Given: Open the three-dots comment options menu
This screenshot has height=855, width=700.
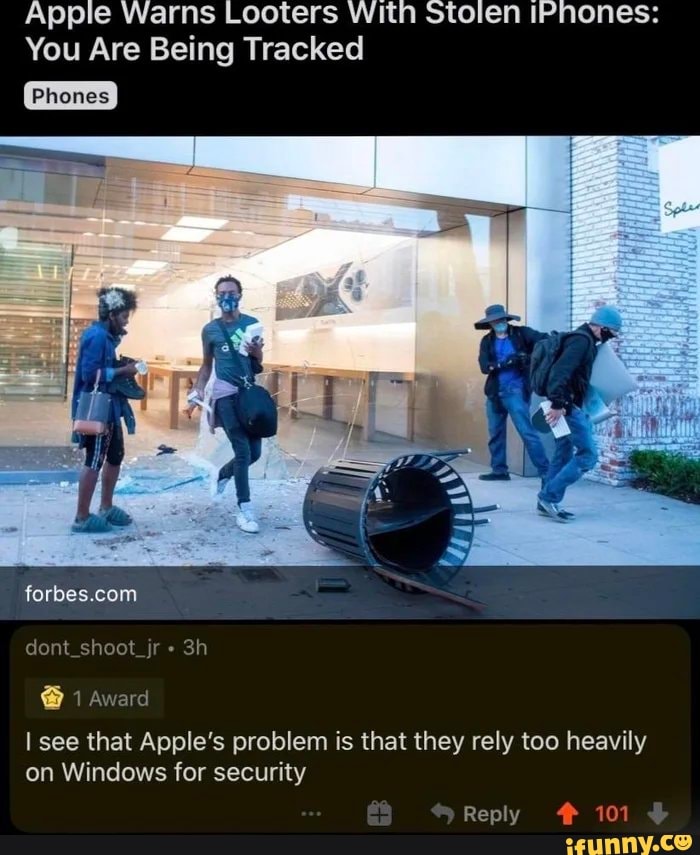Looking at the screenshot, I should 311,814.
